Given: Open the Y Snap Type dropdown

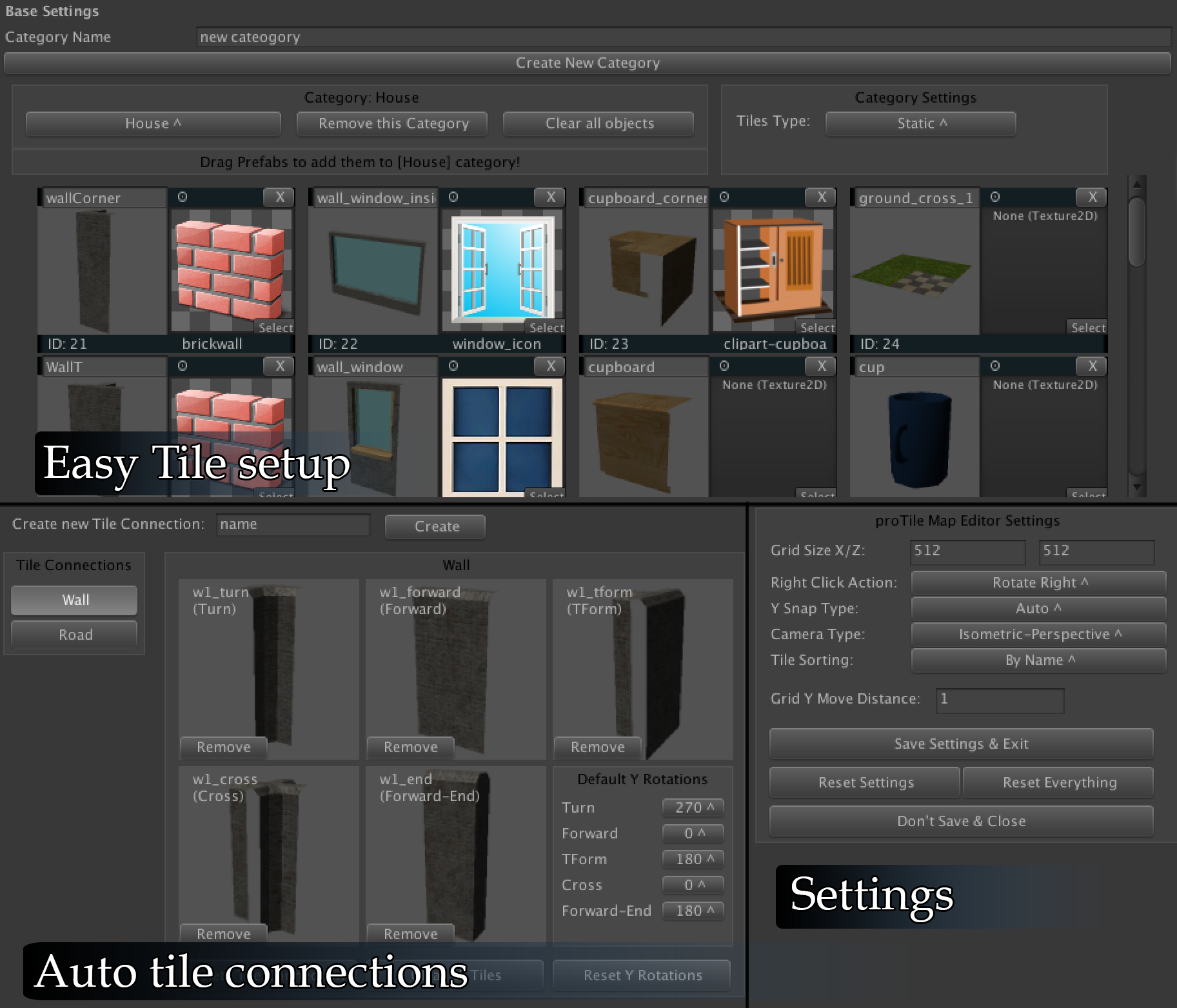Looking at the screenshot, I should 1038,609.
